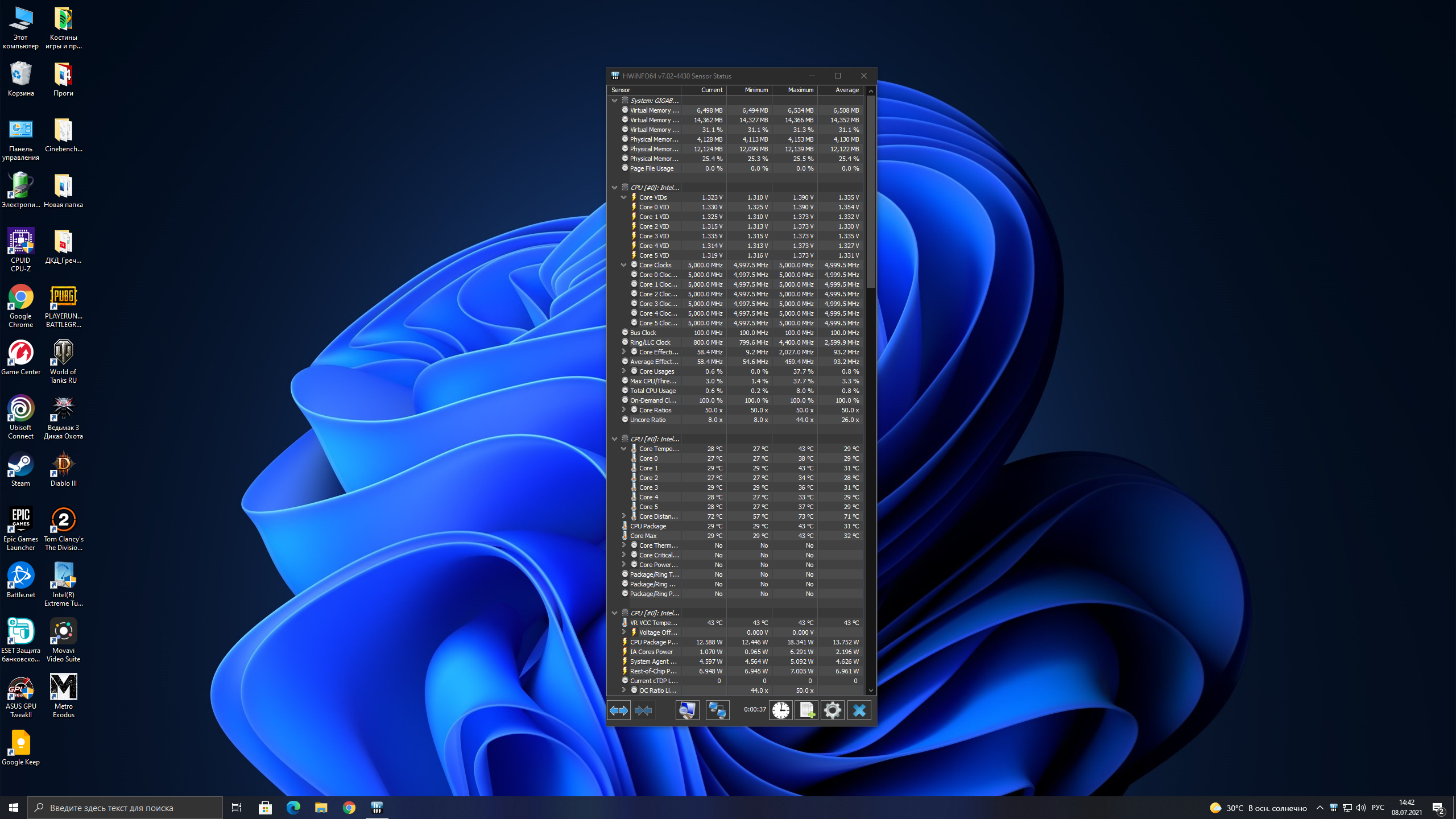Open Microsoft Edge from the taskbar
This screenshot has width=1456, height=819.
tap(293, 808)
